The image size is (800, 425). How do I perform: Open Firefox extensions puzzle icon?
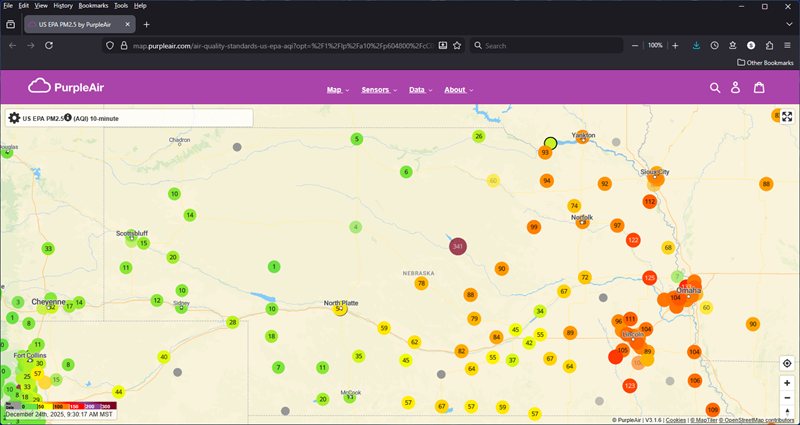[769, 45]
